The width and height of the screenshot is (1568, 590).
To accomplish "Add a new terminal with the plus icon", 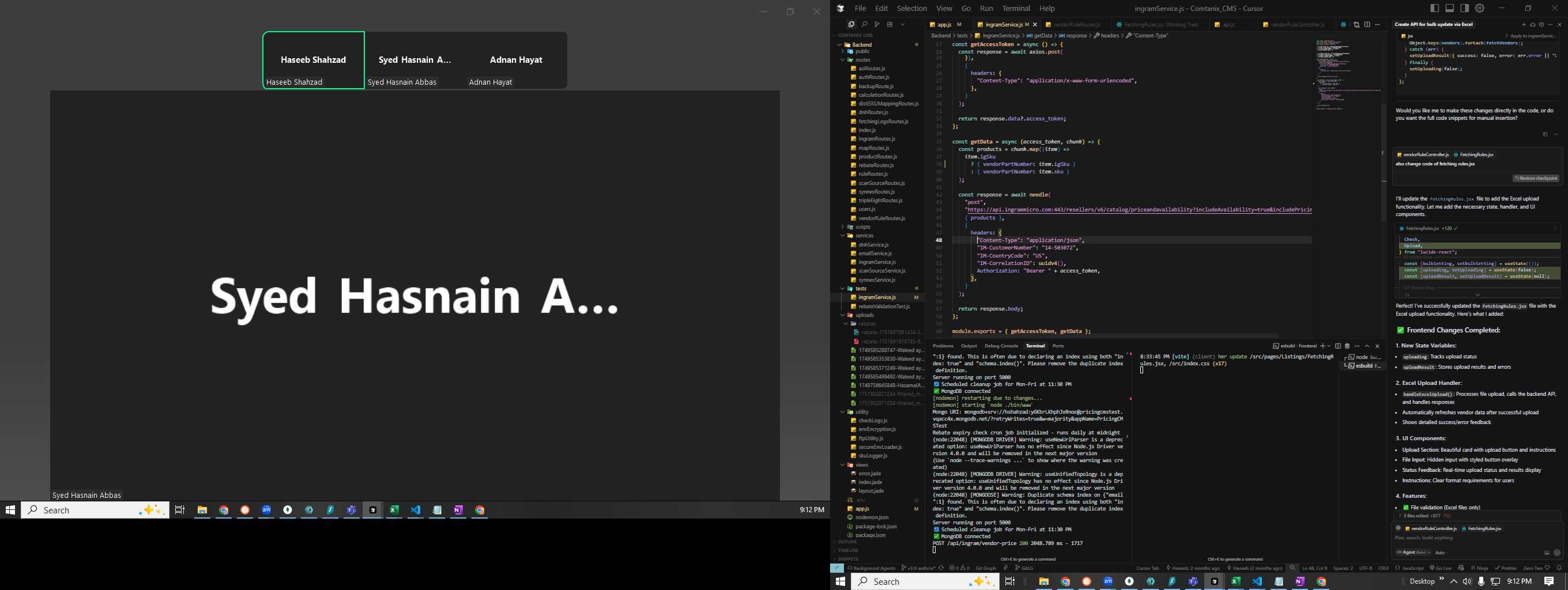I will 1322,346.
